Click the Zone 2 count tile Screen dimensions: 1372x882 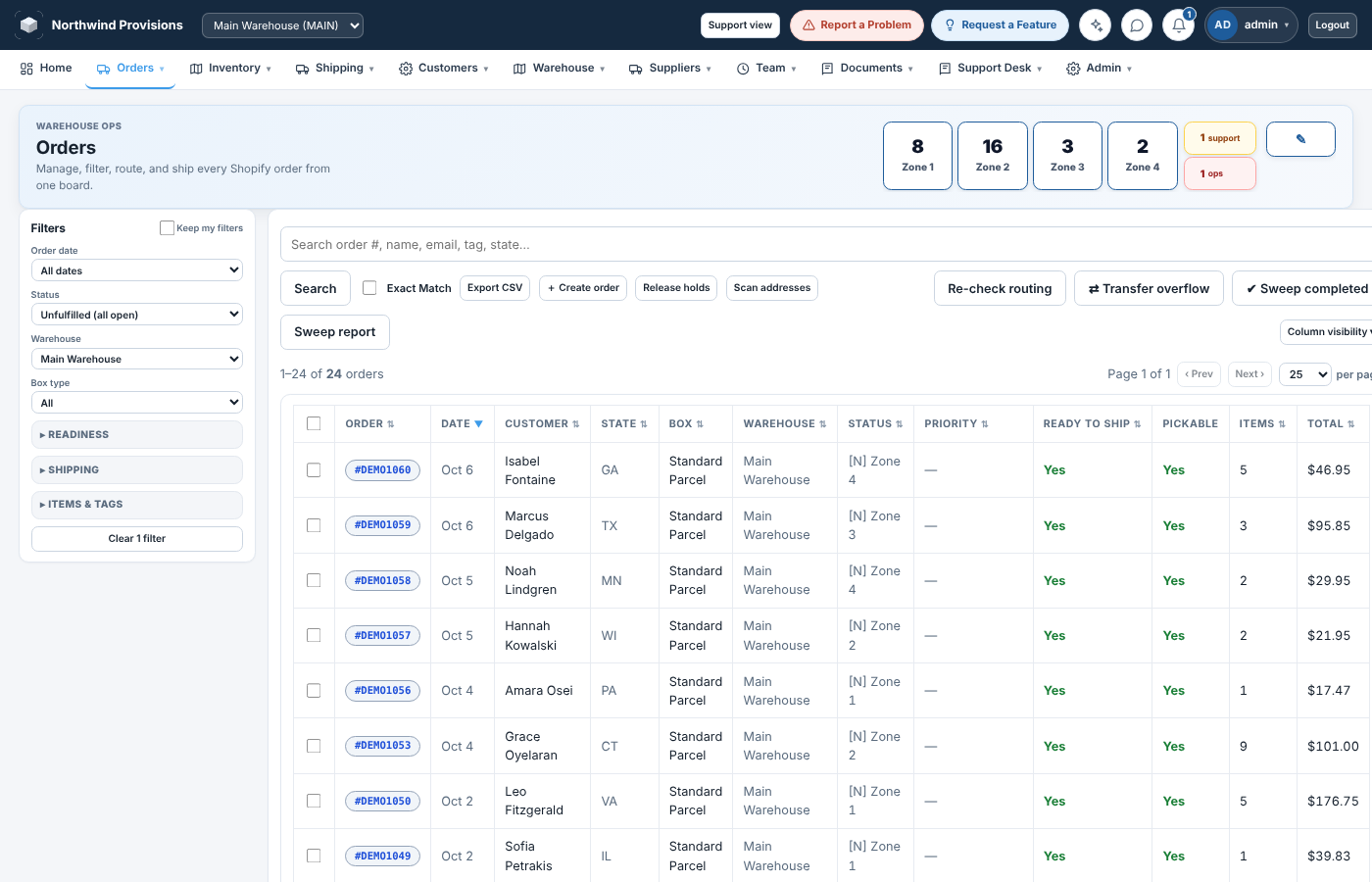point(993,156)
